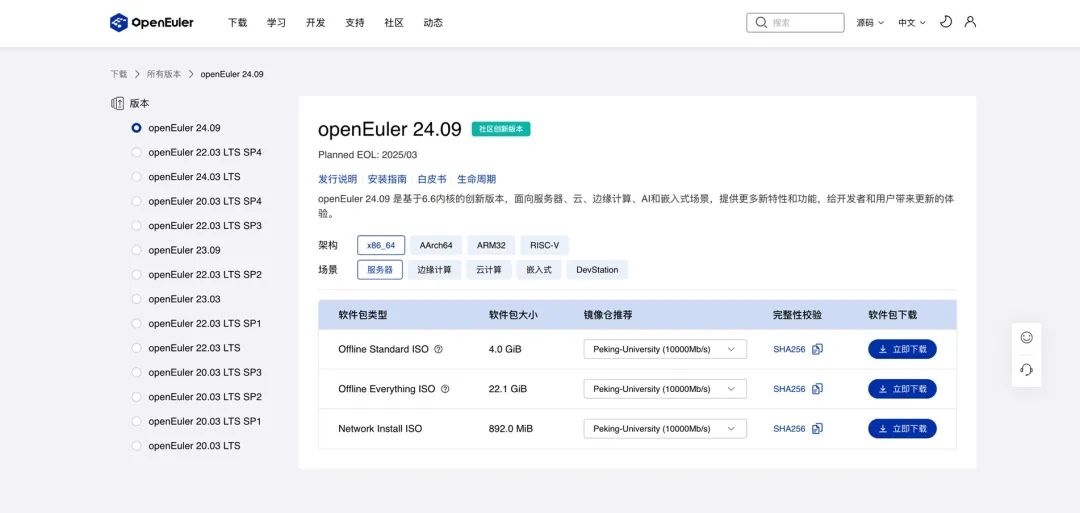Open mirror dropdown for Network Install ISO
The image size is (1080, 513).
tap(665, 429)
